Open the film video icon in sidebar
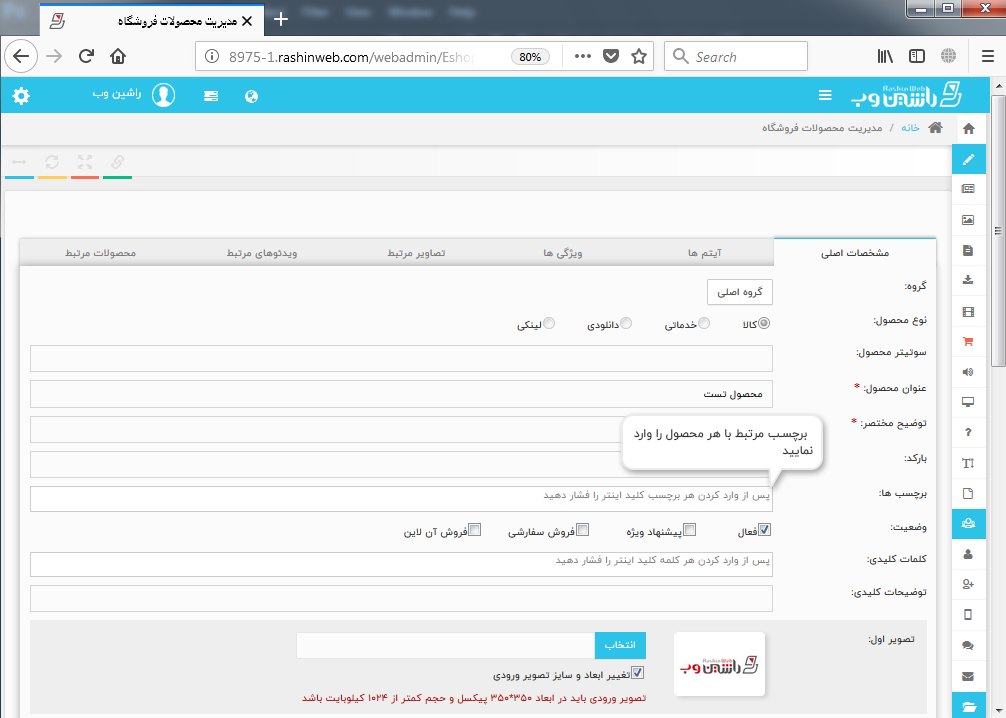This screenshot has width=1006, height=718. (x=968, y=312)
